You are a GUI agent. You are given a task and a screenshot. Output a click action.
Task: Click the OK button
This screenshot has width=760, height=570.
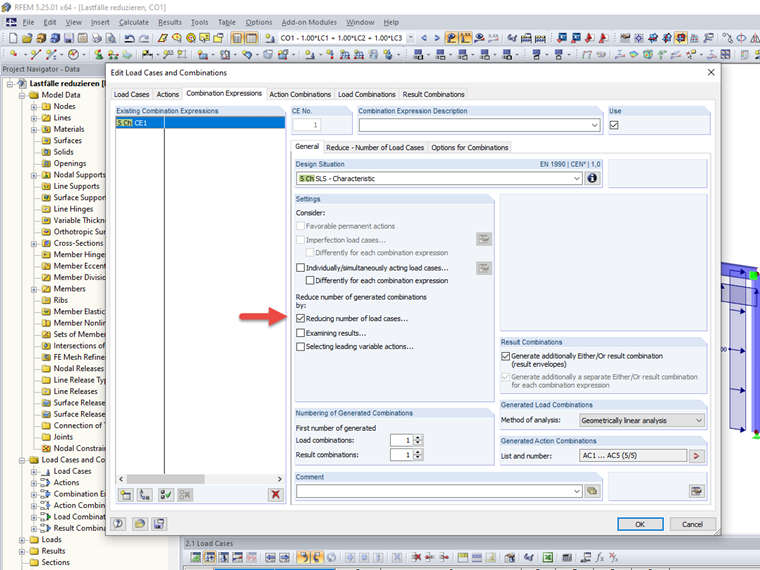pos(640,524)
